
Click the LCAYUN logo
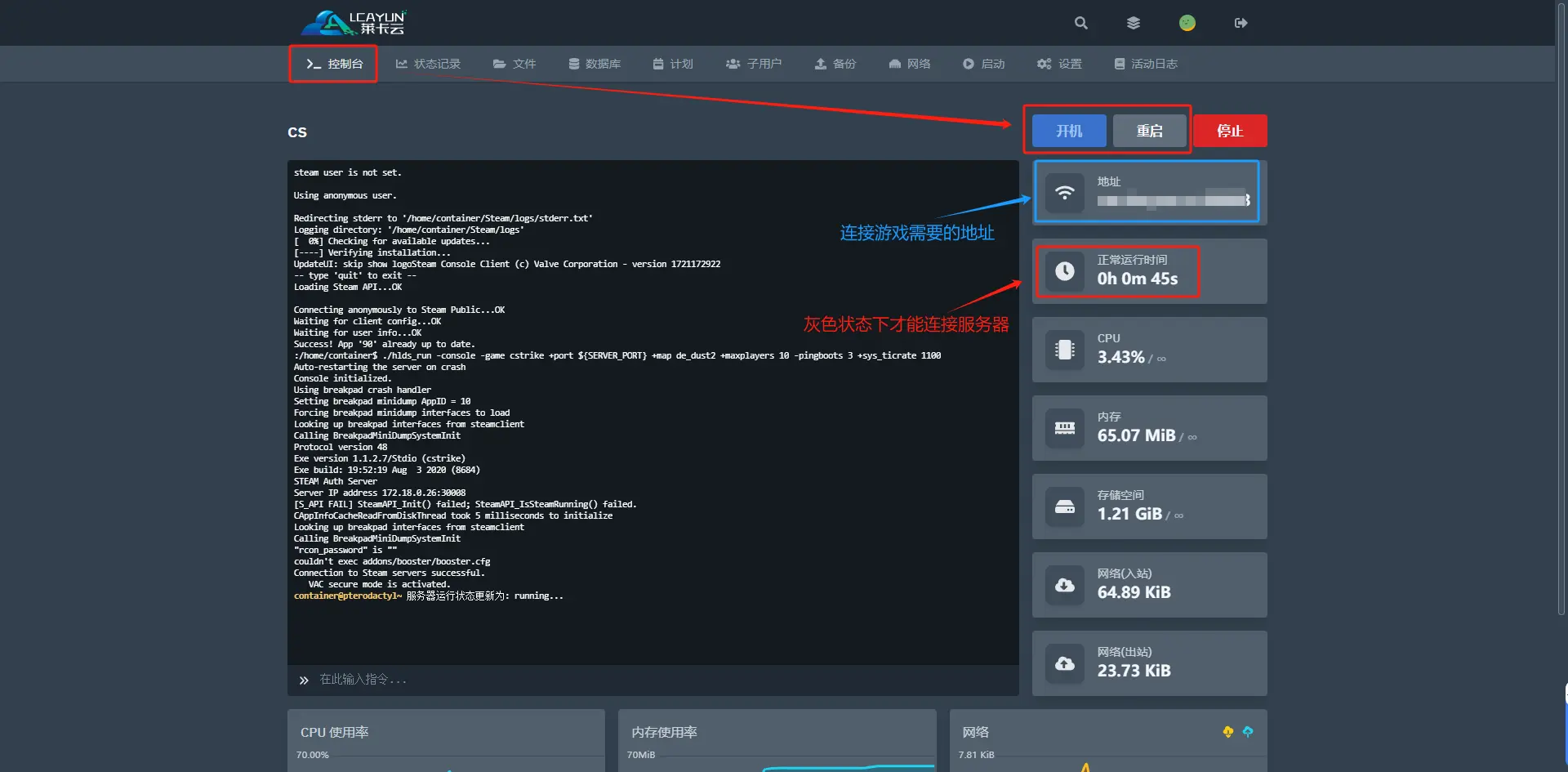click(x=354, y=23)
